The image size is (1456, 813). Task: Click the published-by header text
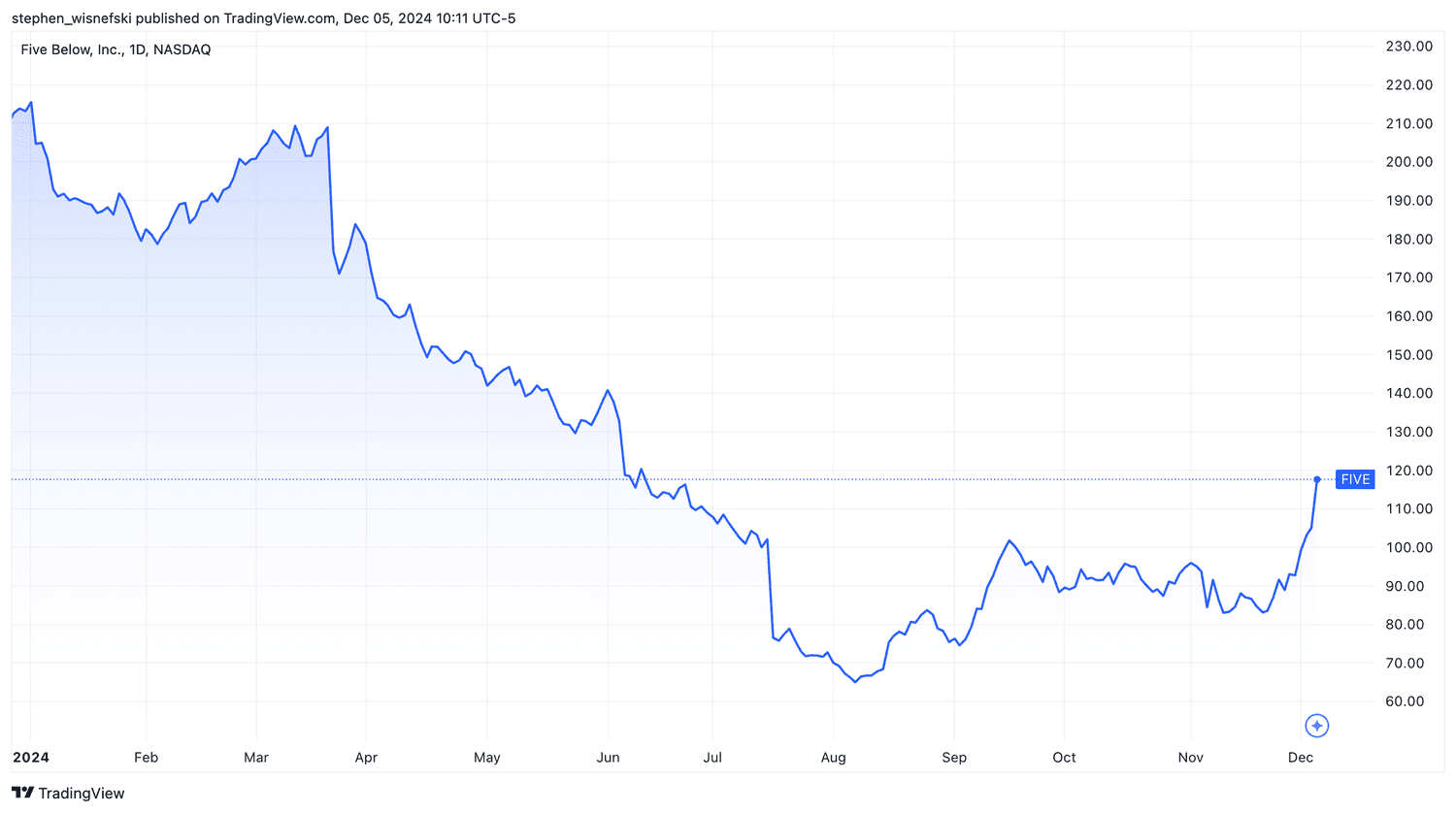[x=263, y=18]
